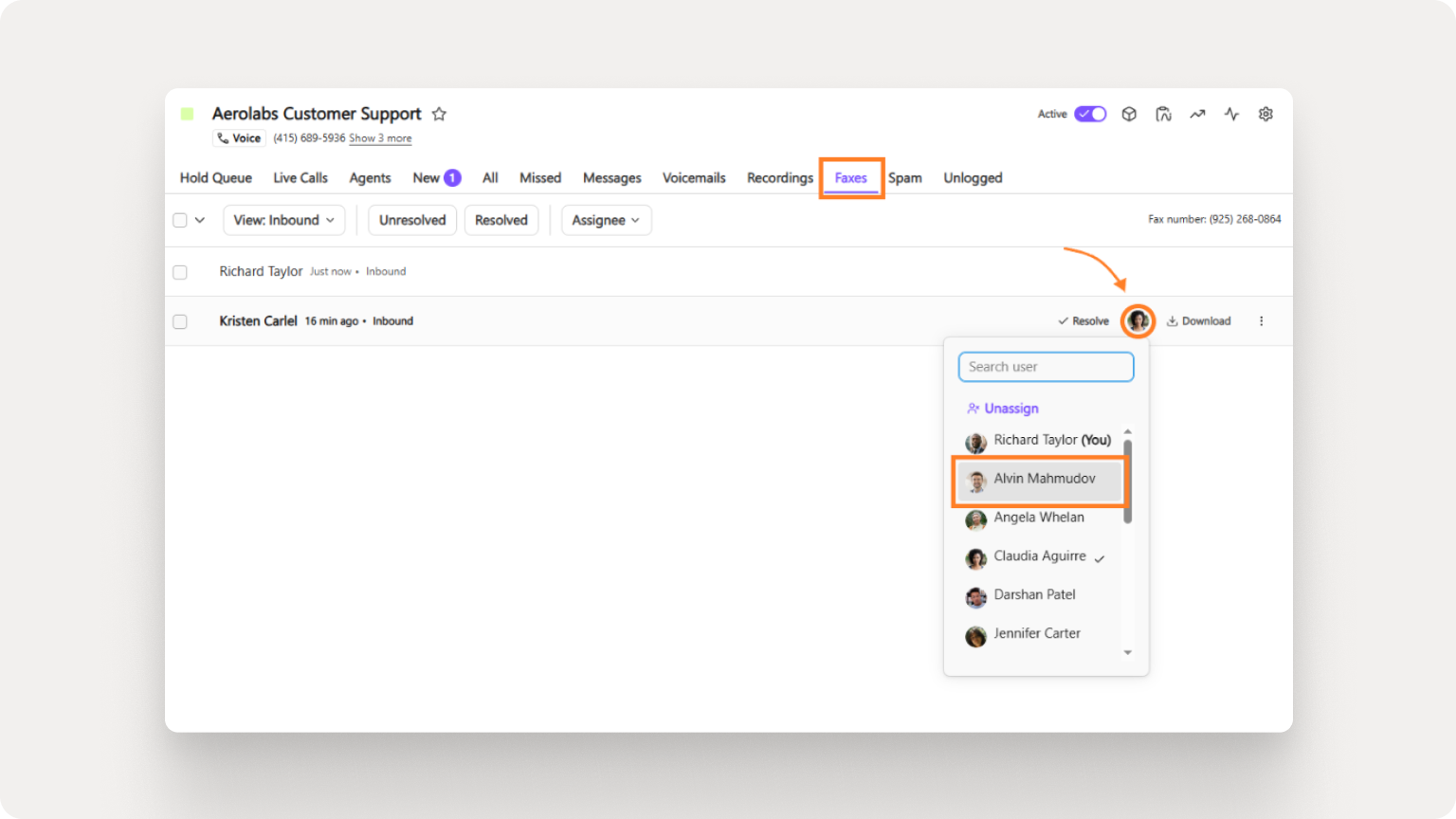Image resolution: width=1456 pixels, height=819 pixels.
Task: Open the workspace settings gear icon
Action: pyautogui.click(x=1265, y=114)
